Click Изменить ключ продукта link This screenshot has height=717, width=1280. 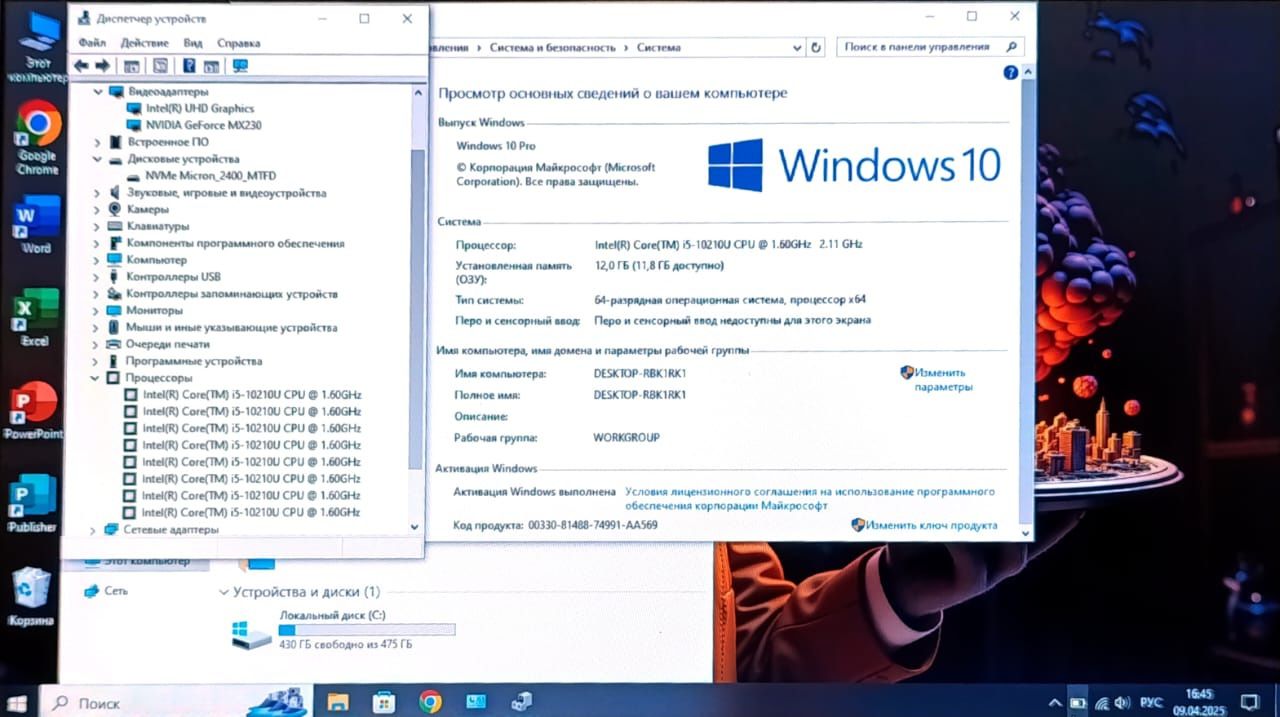tap(931, 525)
